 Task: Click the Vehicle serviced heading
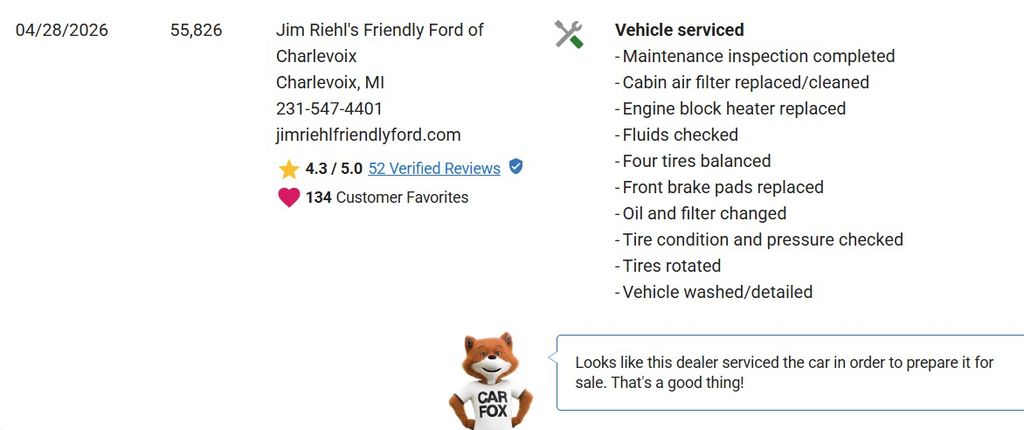click(x=679, y=30)
